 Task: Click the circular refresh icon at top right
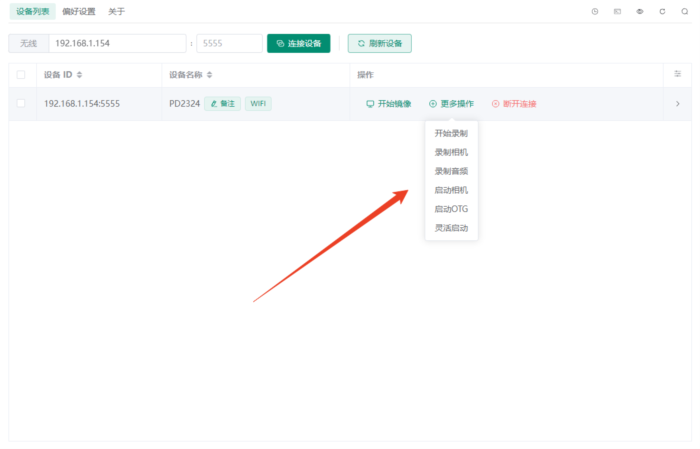pyautogui.click(x=662, y=11)
